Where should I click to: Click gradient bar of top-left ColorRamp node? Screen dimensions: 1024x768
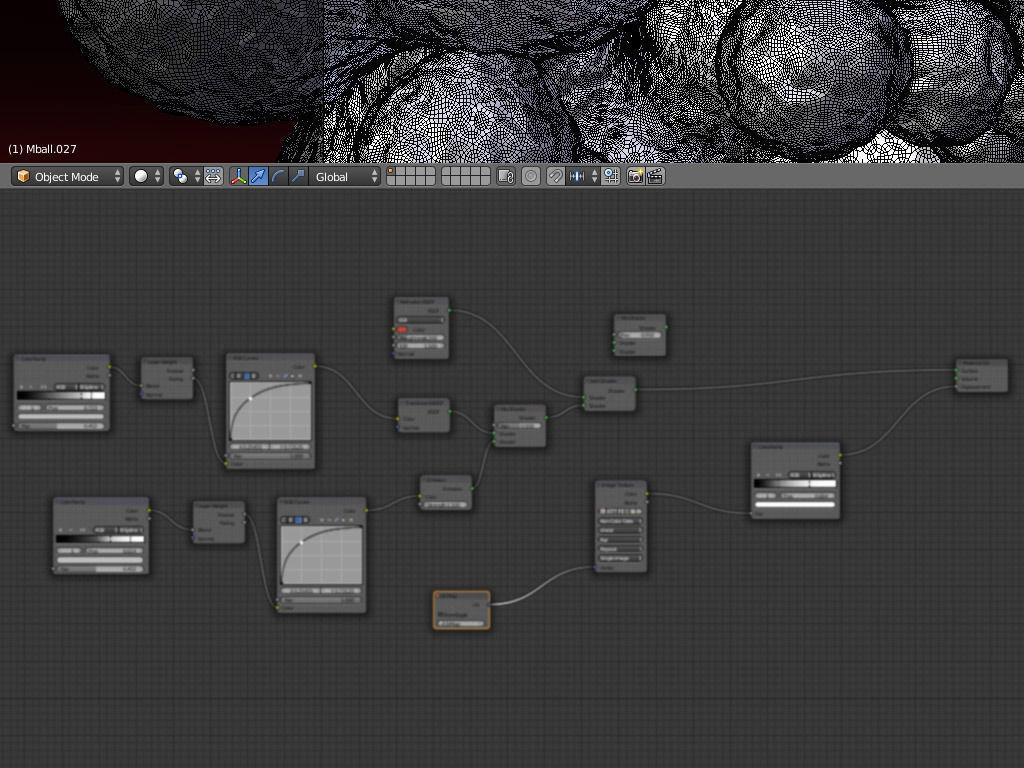click(x=61, y=396)
